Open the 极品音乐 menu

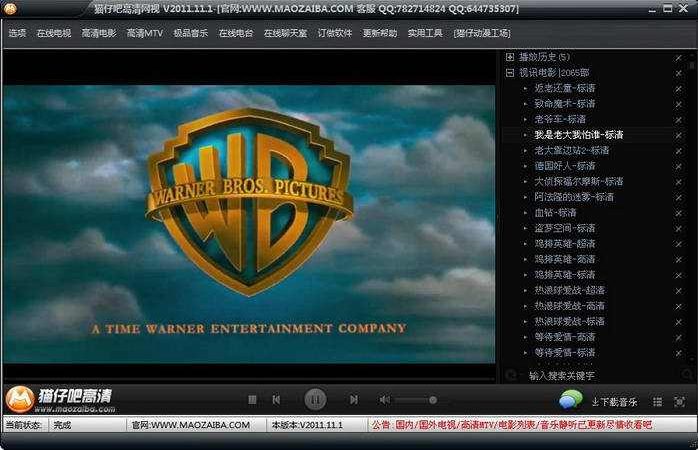click(191, 33)
